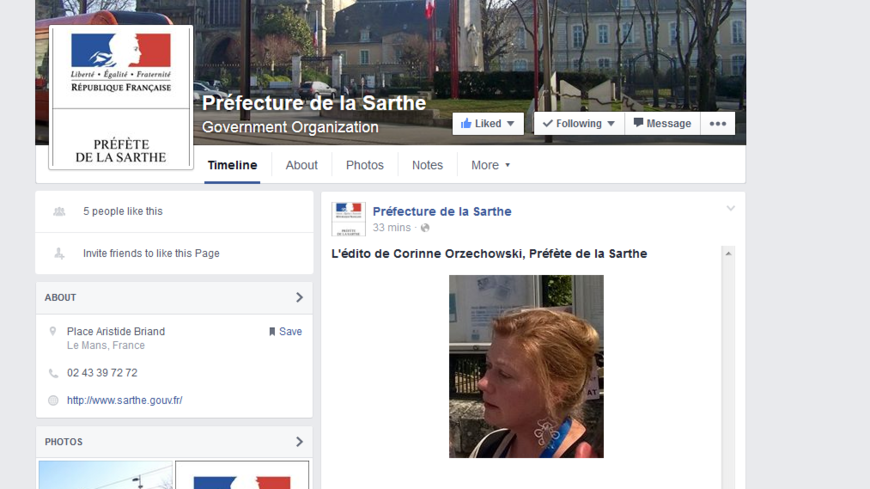The image size is (870, 489).
Task: Open the sarthe.gouv.fr website link
Action: (x=124, y=400)
